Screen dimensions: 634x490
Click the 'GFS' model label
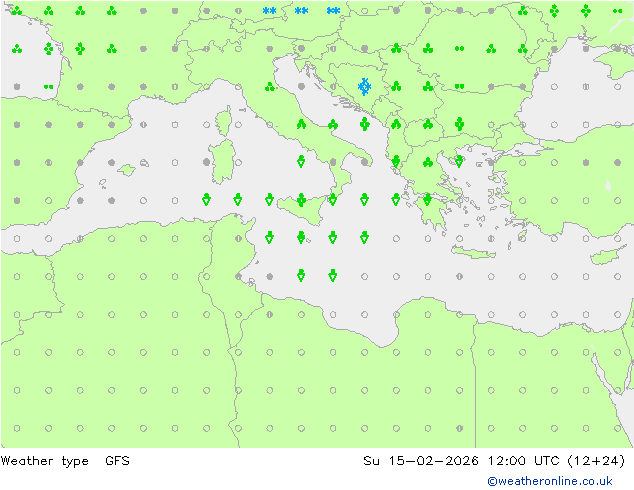point(117,460)
